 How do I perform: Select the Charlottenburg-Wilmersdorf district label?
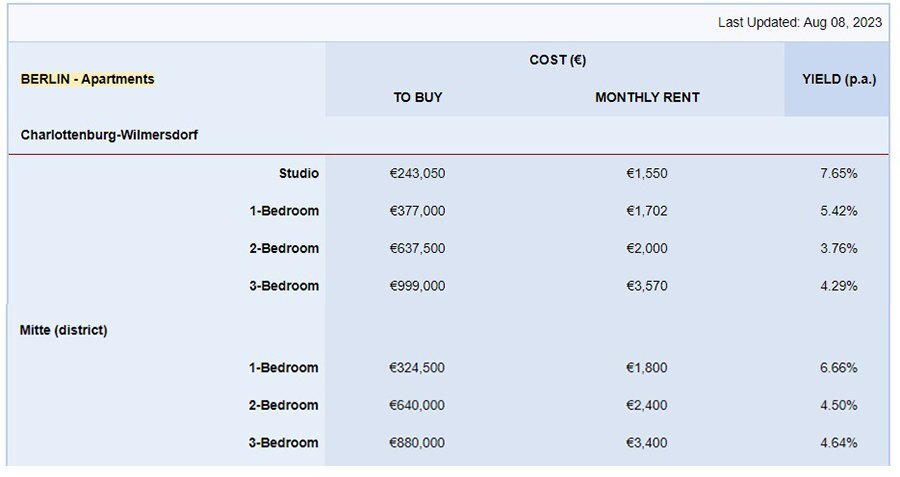pyautogui.click(x=109, y=135)
